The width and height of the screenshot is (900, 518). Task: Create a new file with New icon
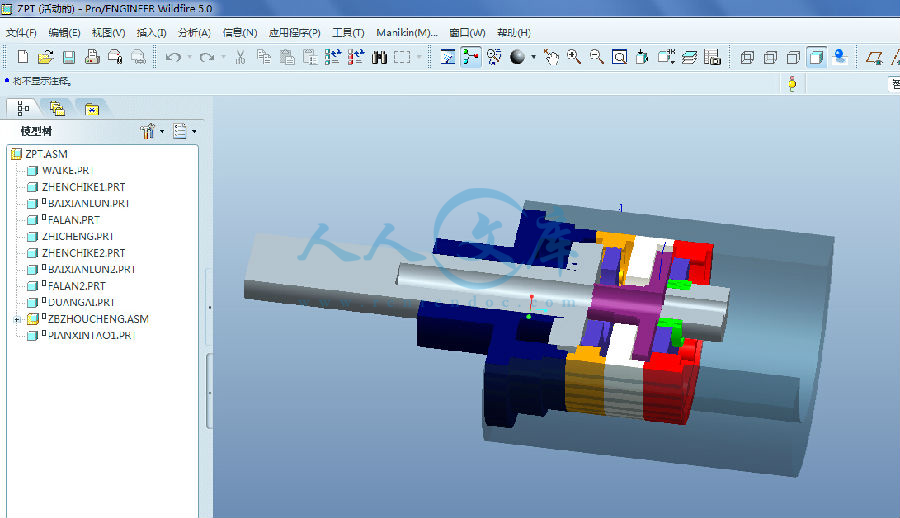coord(23,57)
